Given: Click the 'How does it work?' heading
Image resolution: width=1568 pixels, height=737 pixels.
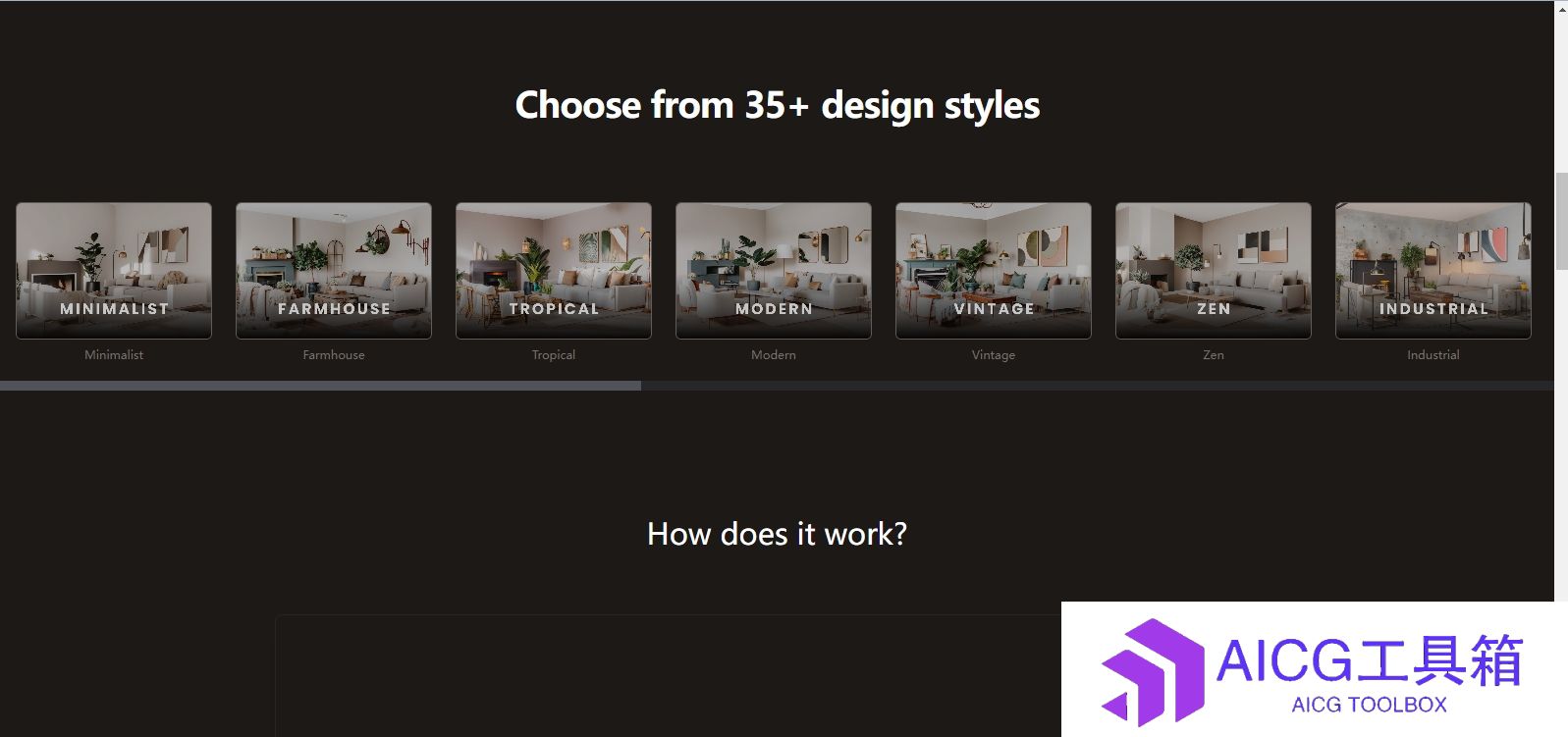Looking at the screenshot, I should tap(778, 534).
